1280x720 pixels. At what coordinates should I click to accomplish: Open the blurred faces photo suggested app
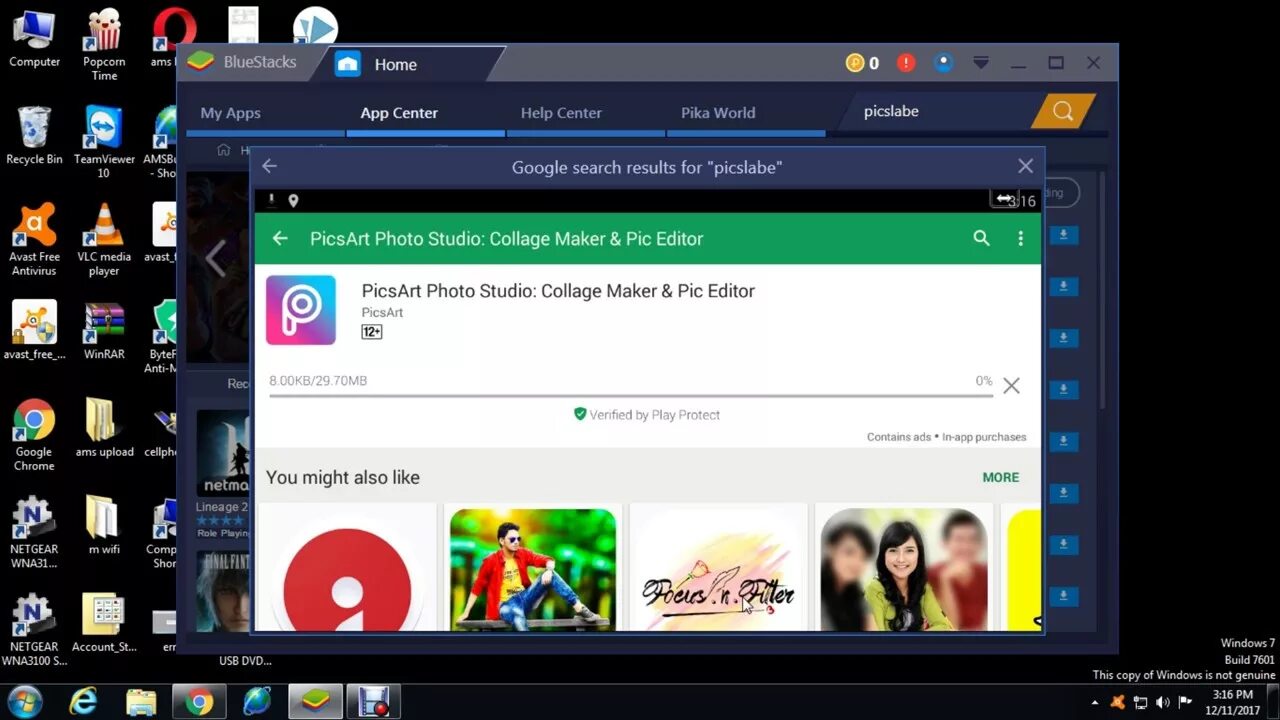coord(904,568)
